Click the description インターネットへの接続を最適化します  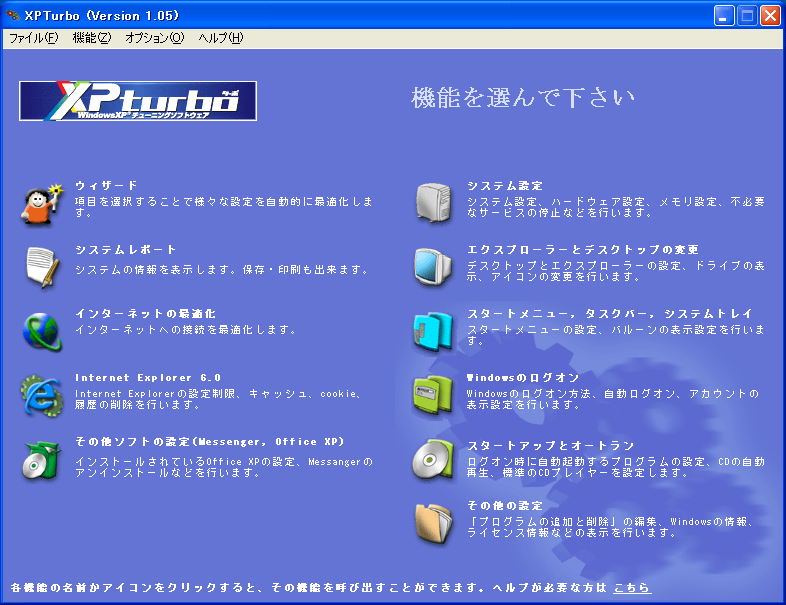click(x=186, y=330)
